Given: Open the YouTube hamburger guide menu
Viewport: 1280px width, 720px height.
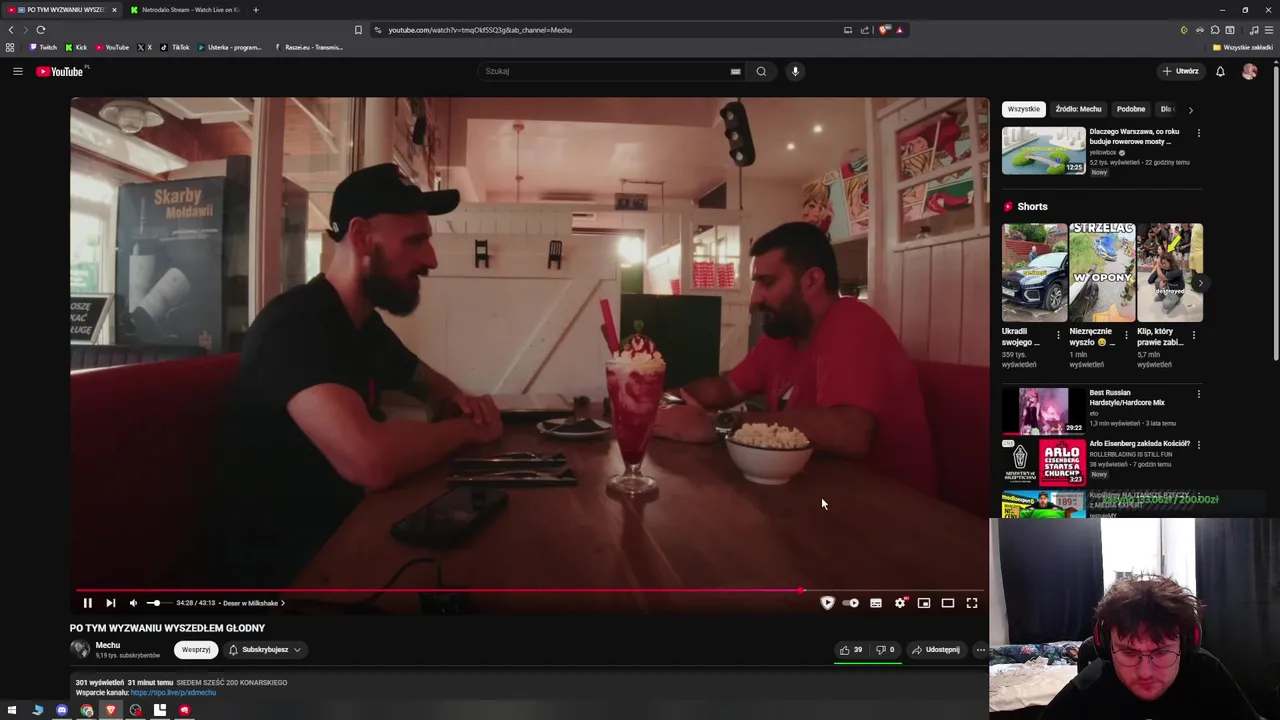Looking at the screenshot, I should (17, 71).
